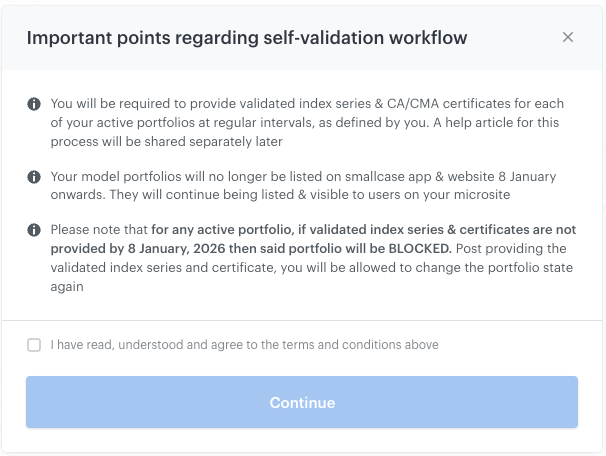Click the info icon beside model portfolios point
606x456 pixels.
pyautogui.click(x=34, y=177)
